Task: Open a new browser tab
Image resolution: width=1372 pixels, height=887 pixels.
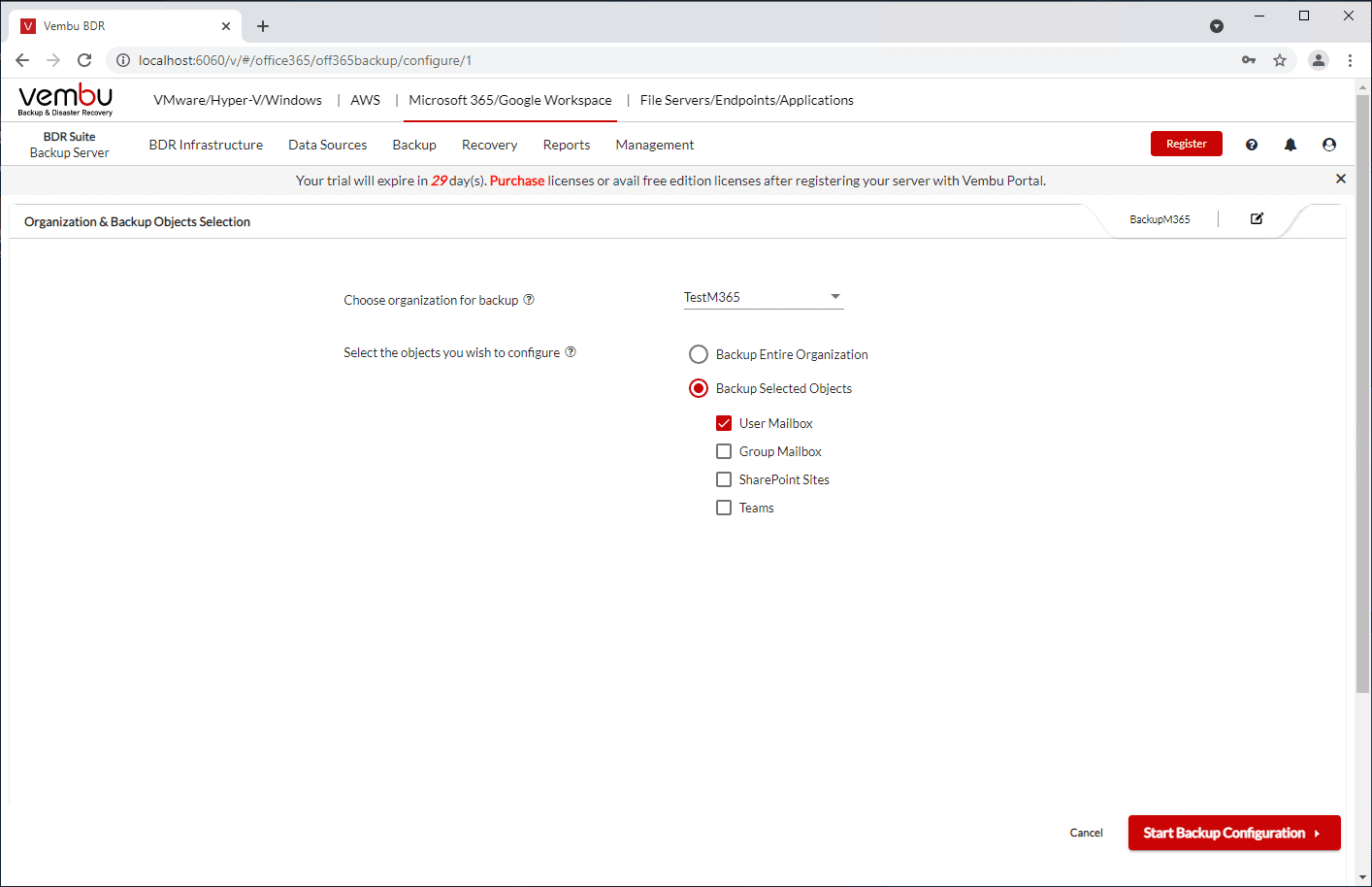Action: [x=263, y=26]
